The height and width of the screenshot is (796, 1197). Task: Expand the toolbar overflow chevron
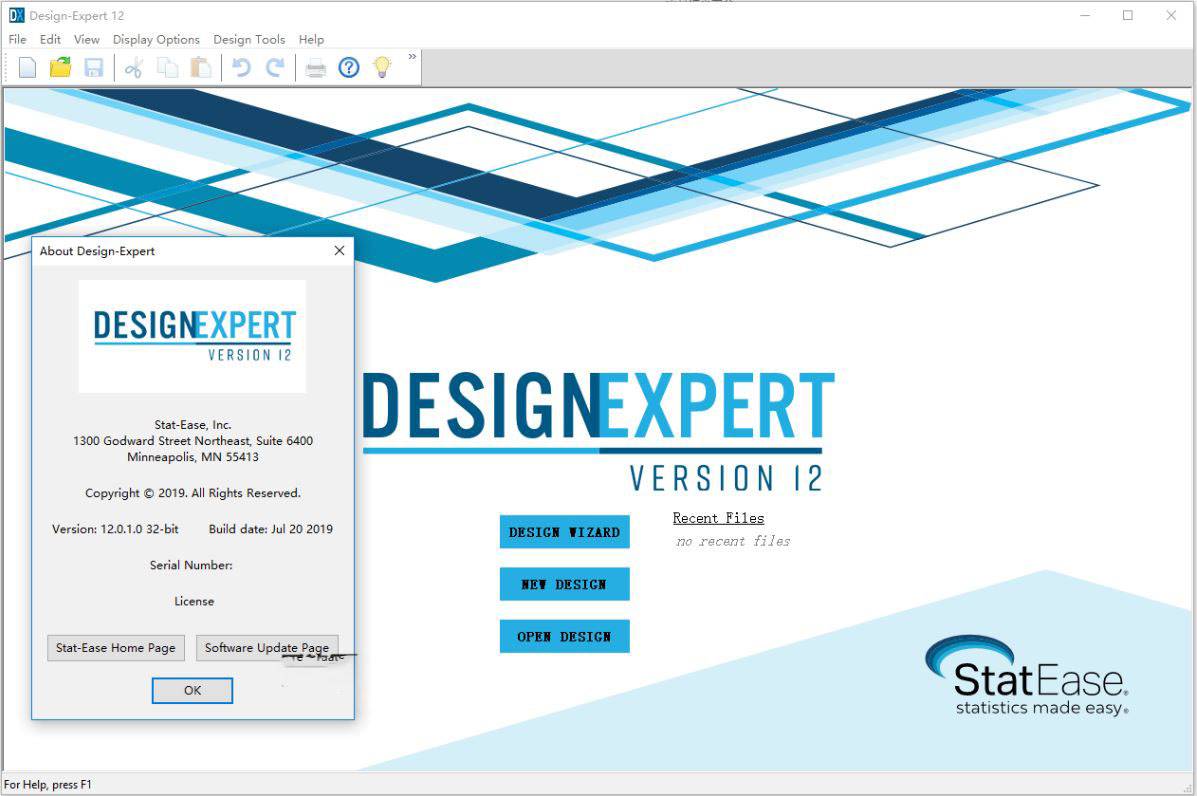tap(412, 56)
